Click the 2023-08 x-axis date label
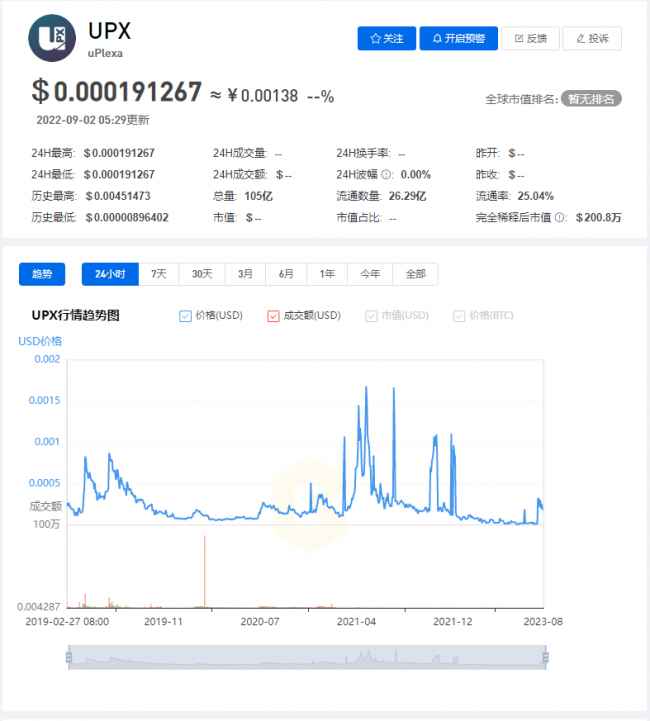This screenshot has height=721, width=650. coord(543,622)
